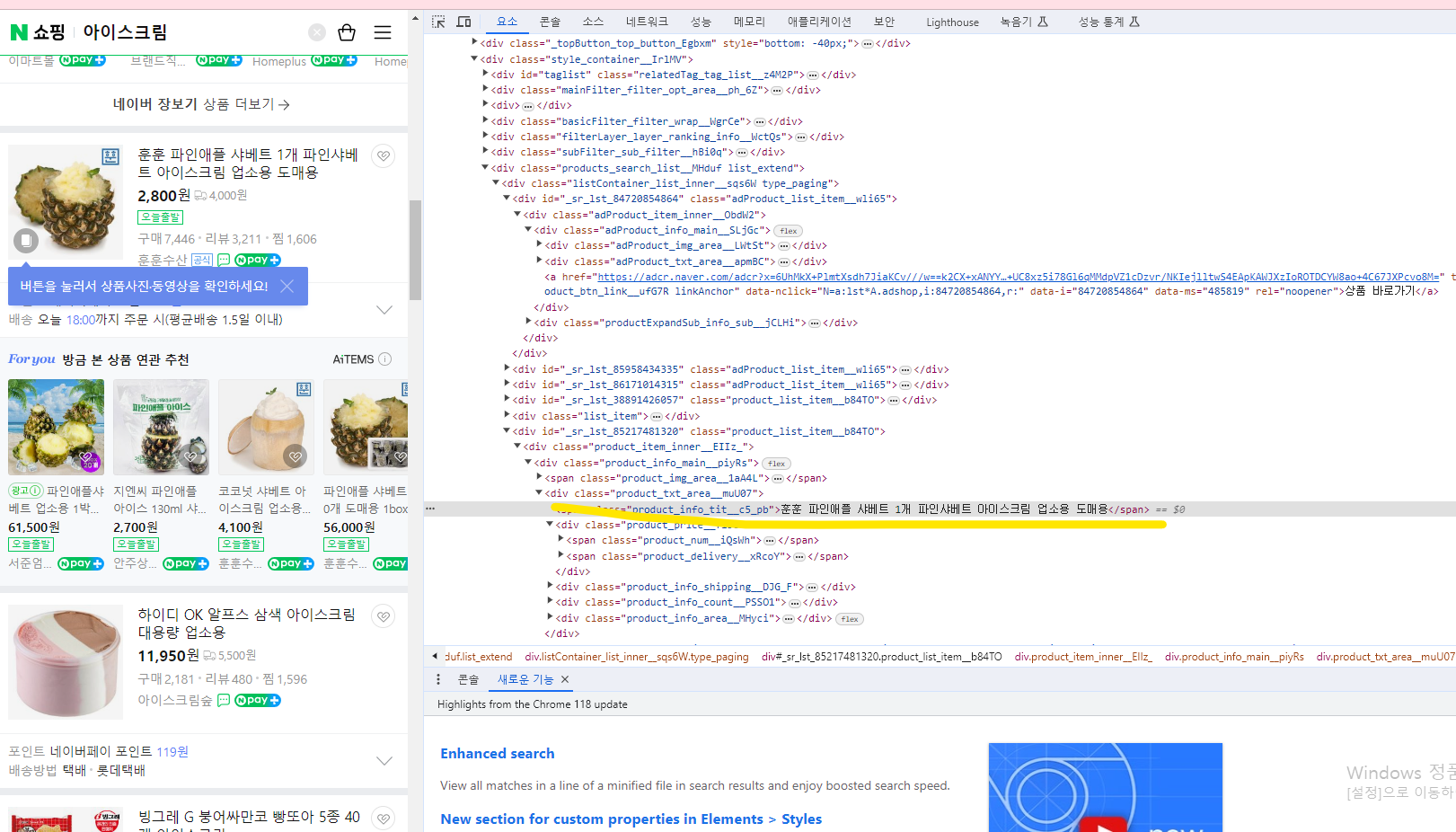
Task: Click the shop page vertical scrollbar thumb
Action: pos(415,250)
